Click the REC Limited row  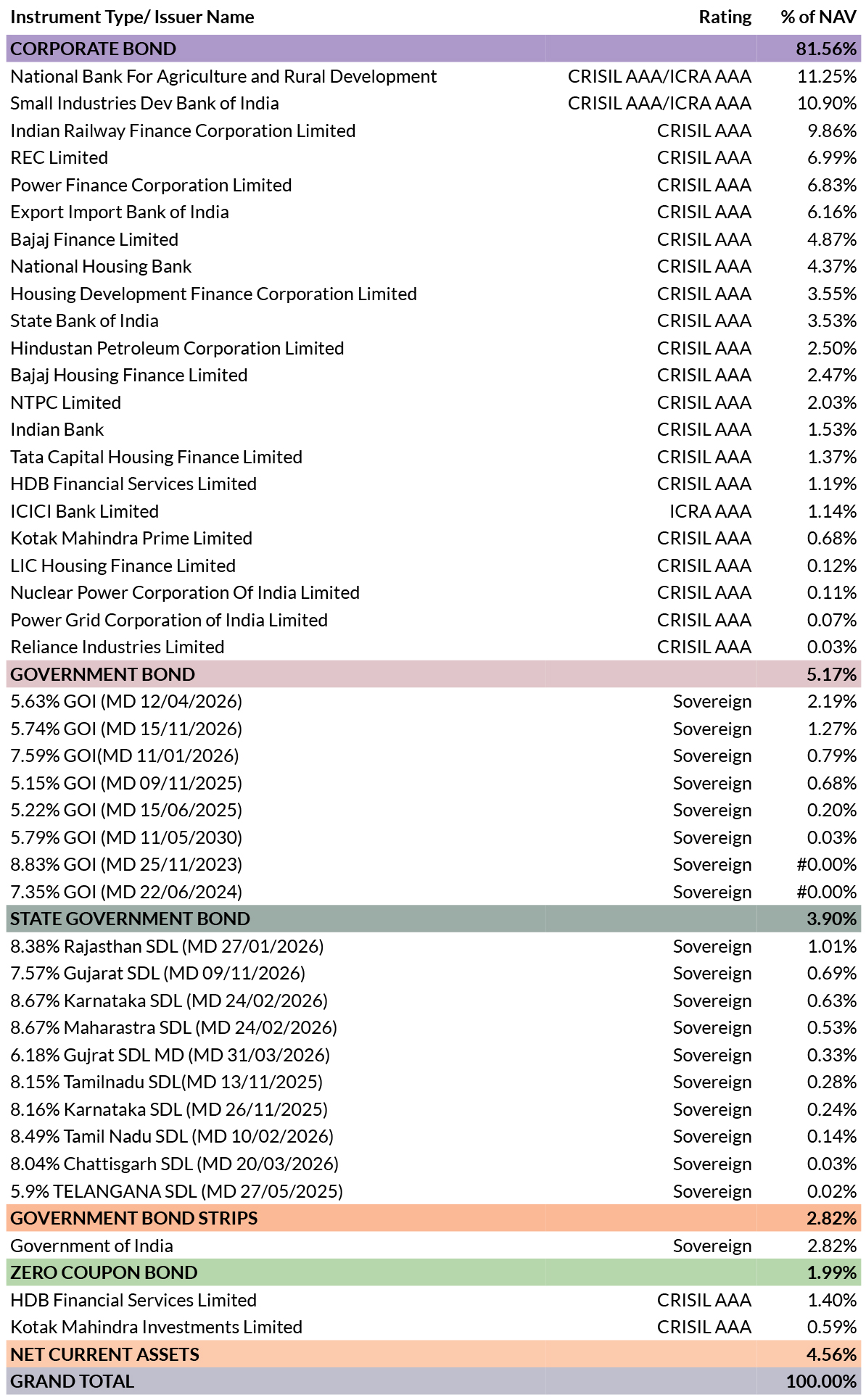(x=433, y=157)
